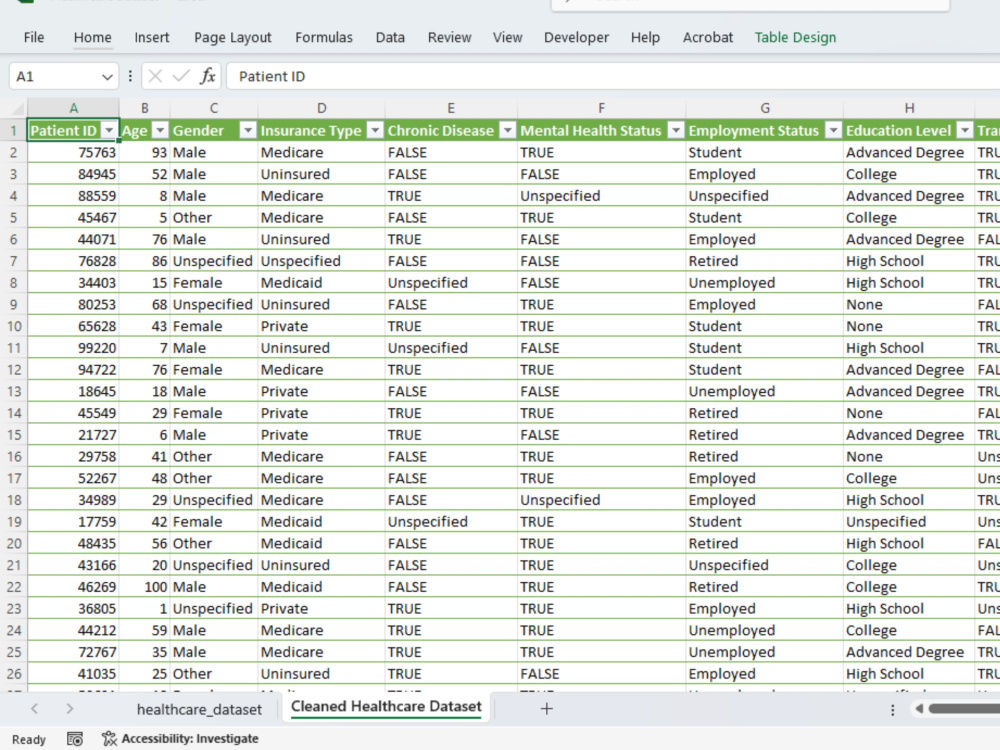Open the Review ribbon tab
The image size is (1000, 750).
(450, 38)
